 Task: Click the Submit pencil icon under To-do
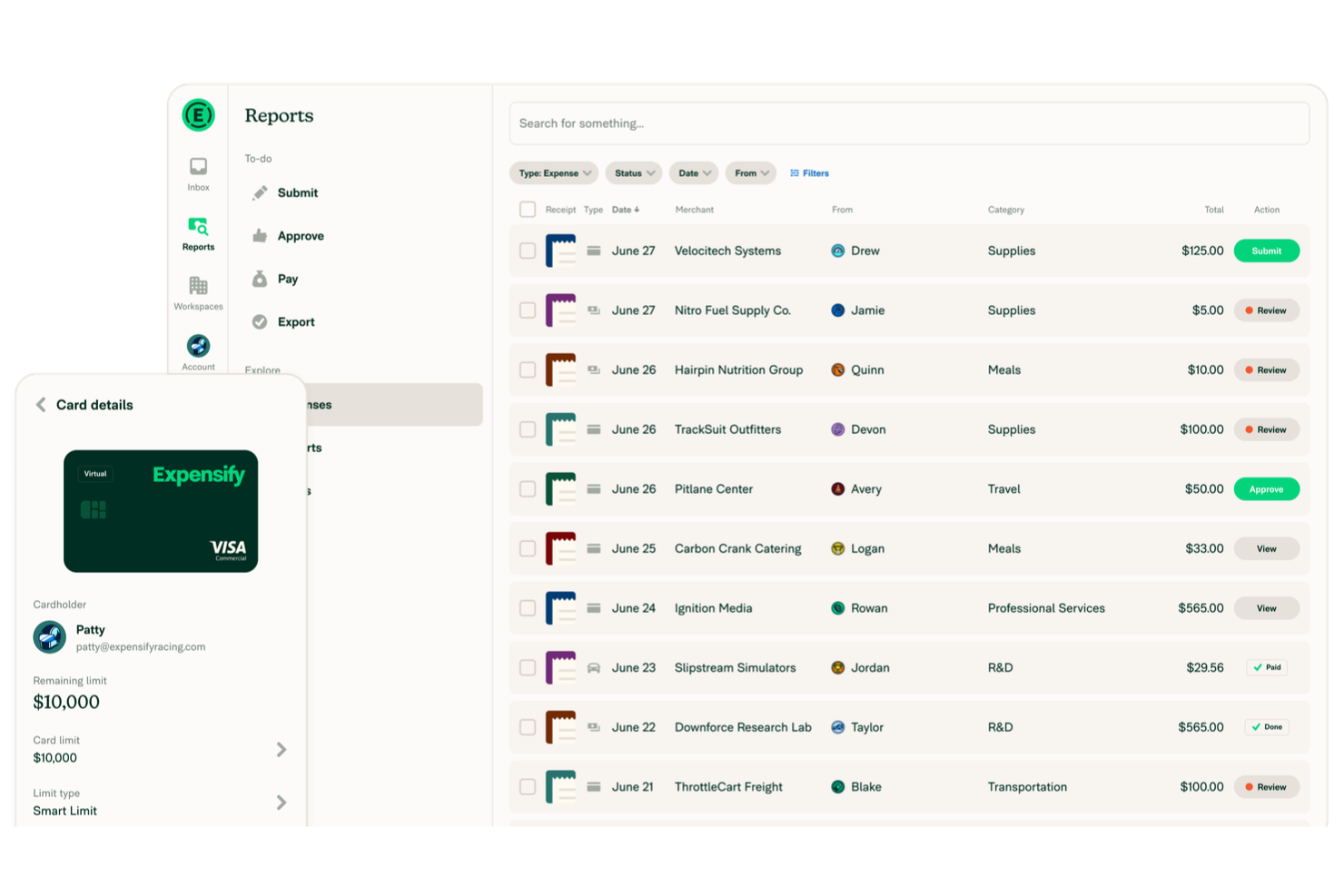(259, 192)
